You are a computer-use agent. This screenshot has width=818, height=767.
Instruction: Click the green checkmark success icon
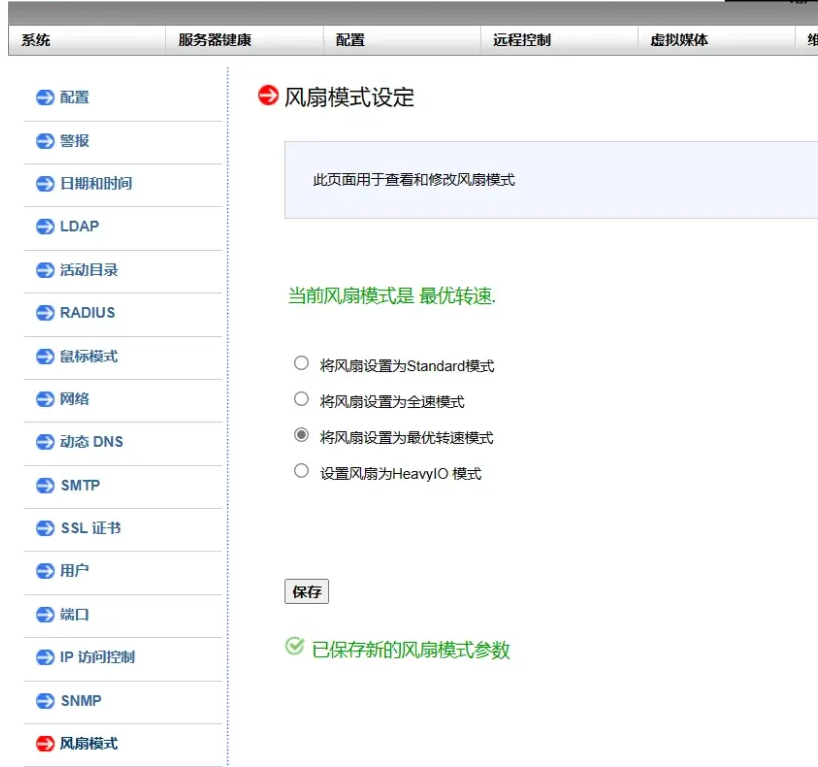click(x=294, y=647)
